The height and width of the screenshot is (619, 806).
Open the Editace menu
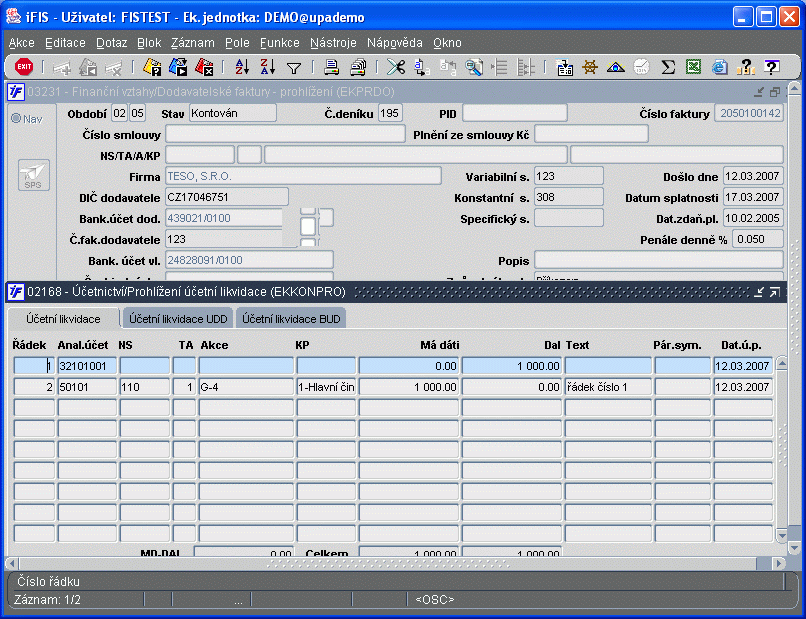[x=65, y=43]
